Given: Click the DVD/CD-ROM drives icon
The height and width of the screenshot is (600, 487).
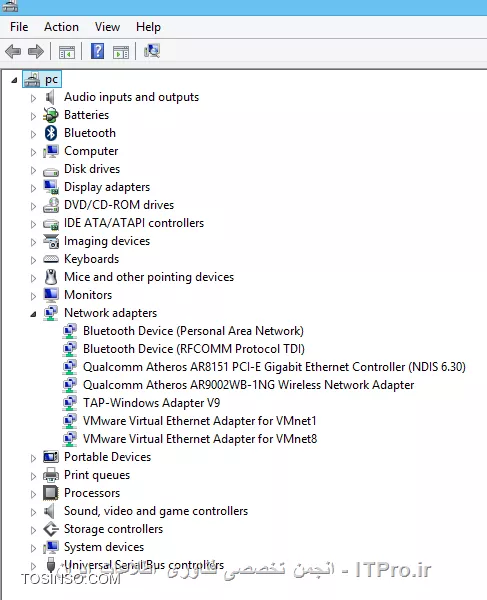Looking at the screenshot, I should tap(51, 205).
